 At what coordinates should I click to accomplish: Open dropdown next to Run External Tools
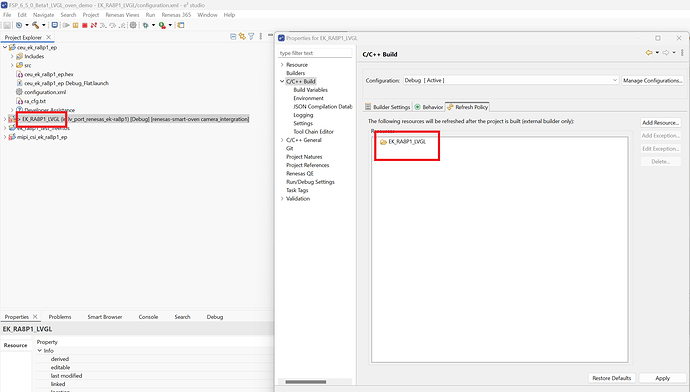pyautogui.click(x=170, y=25)
